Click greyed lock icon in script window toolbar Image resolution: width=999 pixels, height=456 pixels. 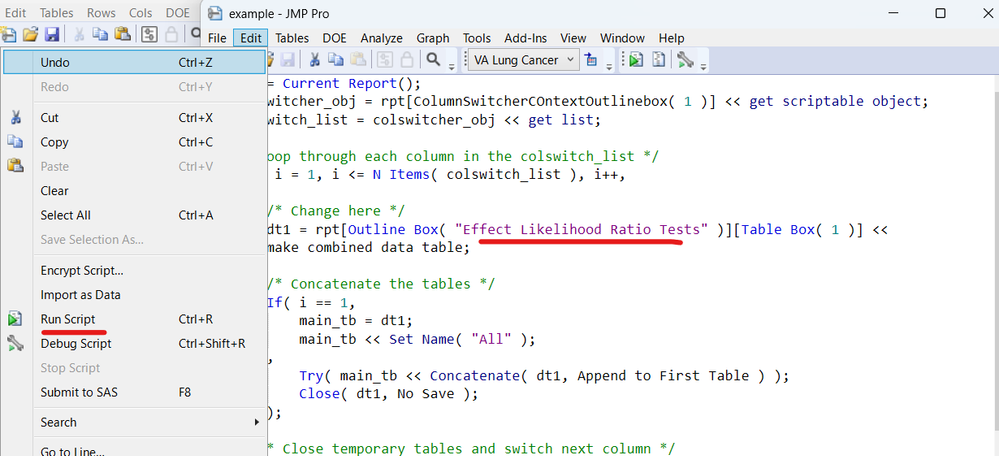click(x=406, y=60)
